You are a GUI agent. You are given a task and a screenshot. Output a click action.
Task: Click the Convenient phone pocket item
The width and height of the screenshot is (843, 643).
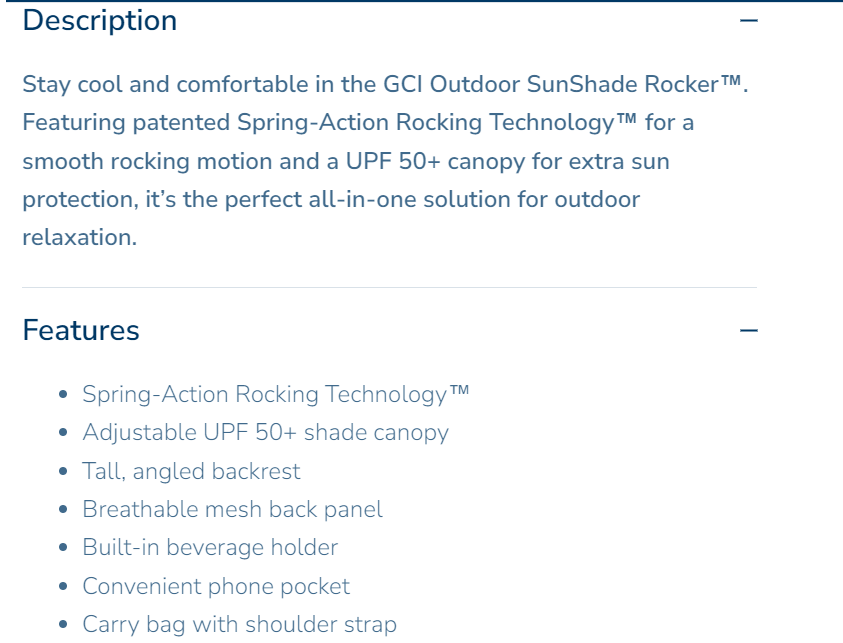[x=216, y=586]
